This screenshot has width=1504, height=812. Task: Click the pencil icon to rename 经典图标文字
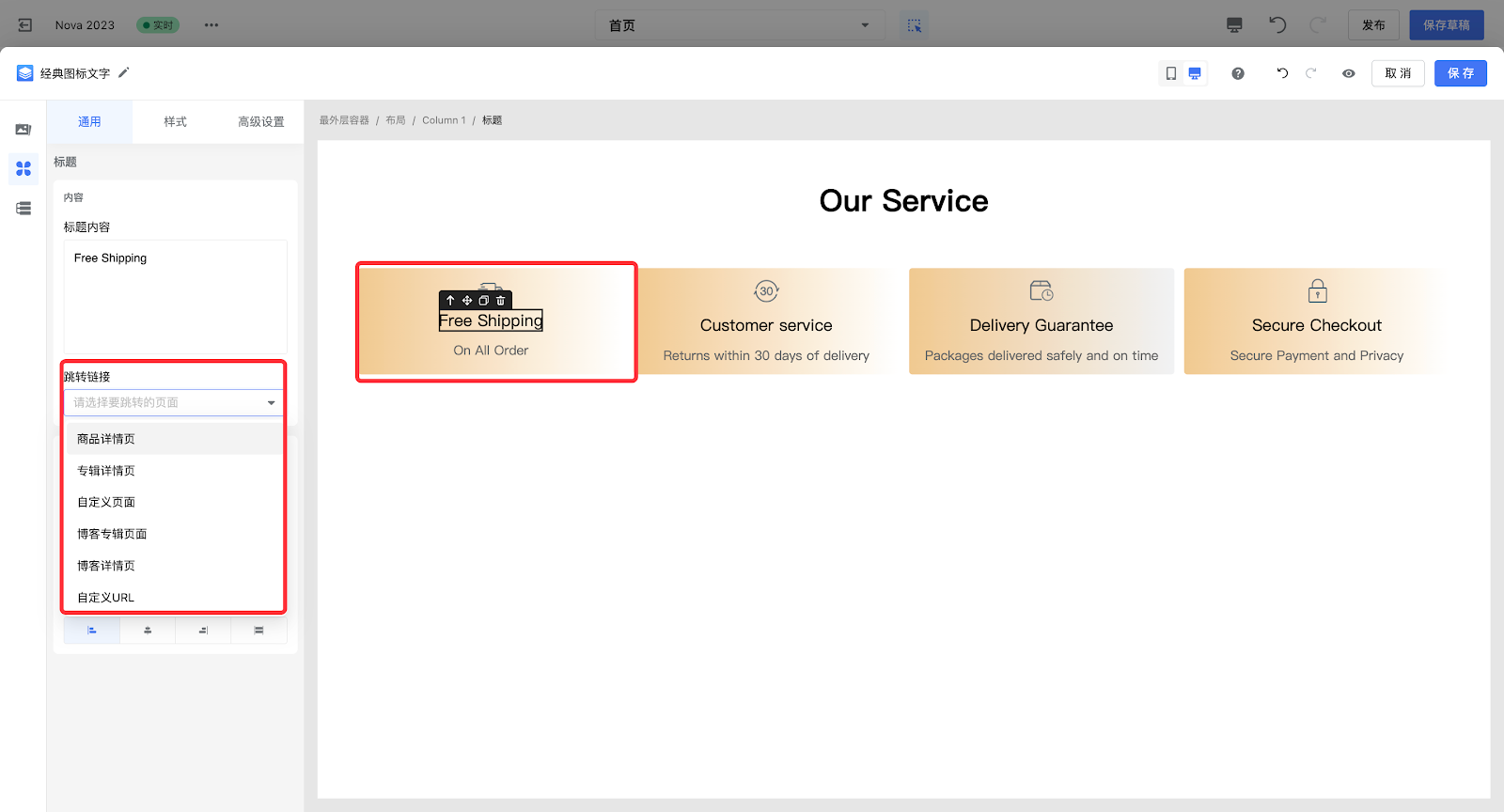(123, 72)
